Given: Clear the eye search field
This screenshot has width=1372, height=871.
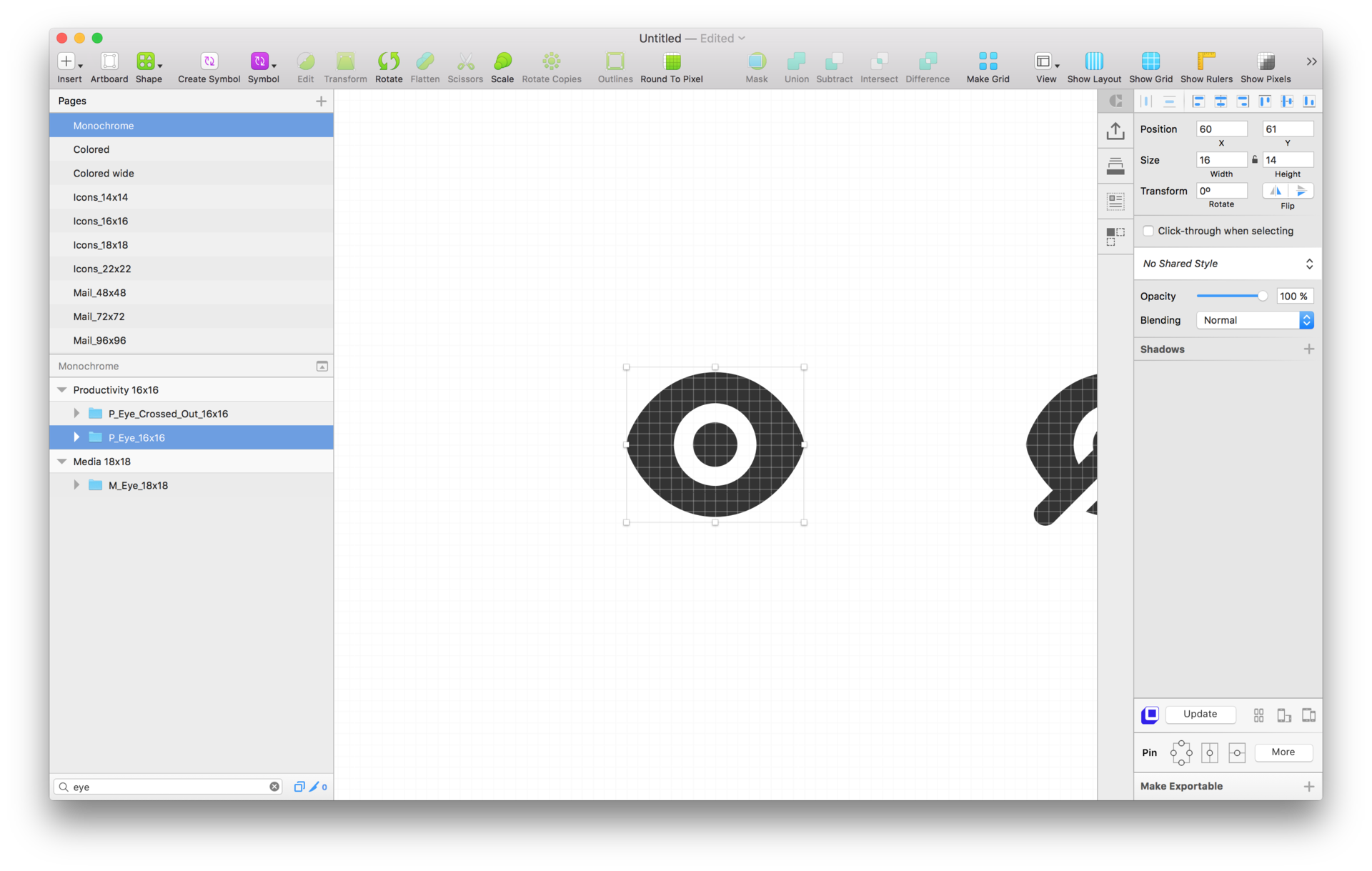Looking at the screenshot, I should click(x=274, y=787).
